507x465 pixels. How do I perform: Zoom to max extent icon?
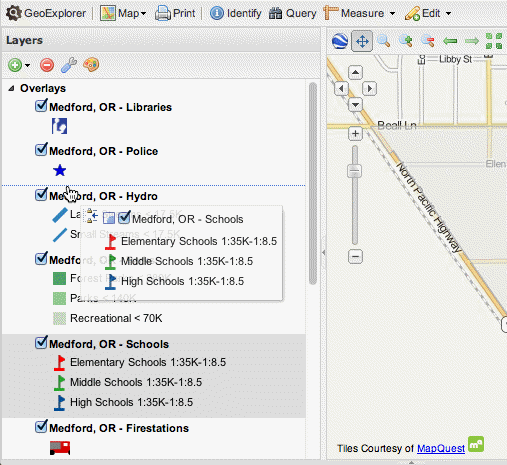494,41
